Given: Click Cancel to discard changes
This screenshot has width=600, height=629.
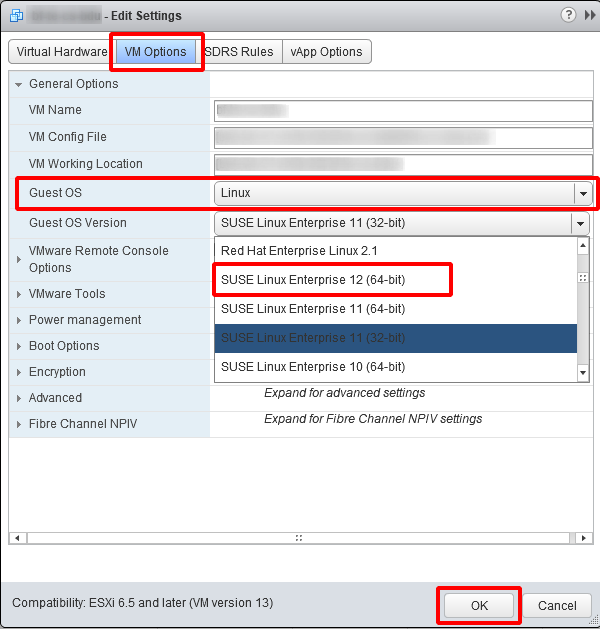Looking at the screenshot, I should pyautogui.click(x=557, y=605).
